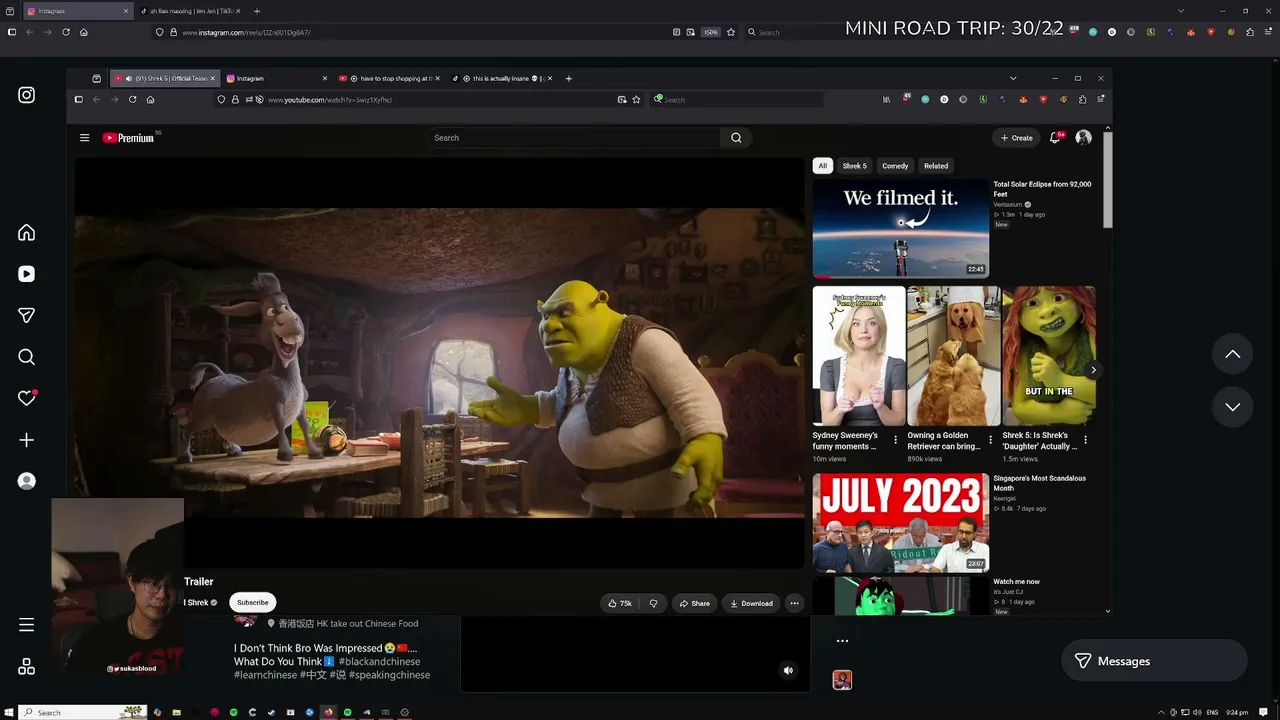Reload the YouTube page
This screenshot has width=1280, height=720.
[132, 100]
